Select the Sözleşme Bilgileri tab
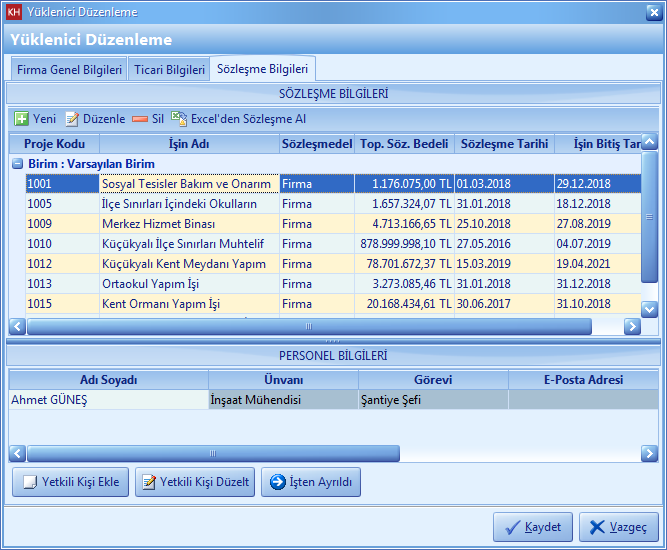Screen dimensions: 667x550 point(263,69)
